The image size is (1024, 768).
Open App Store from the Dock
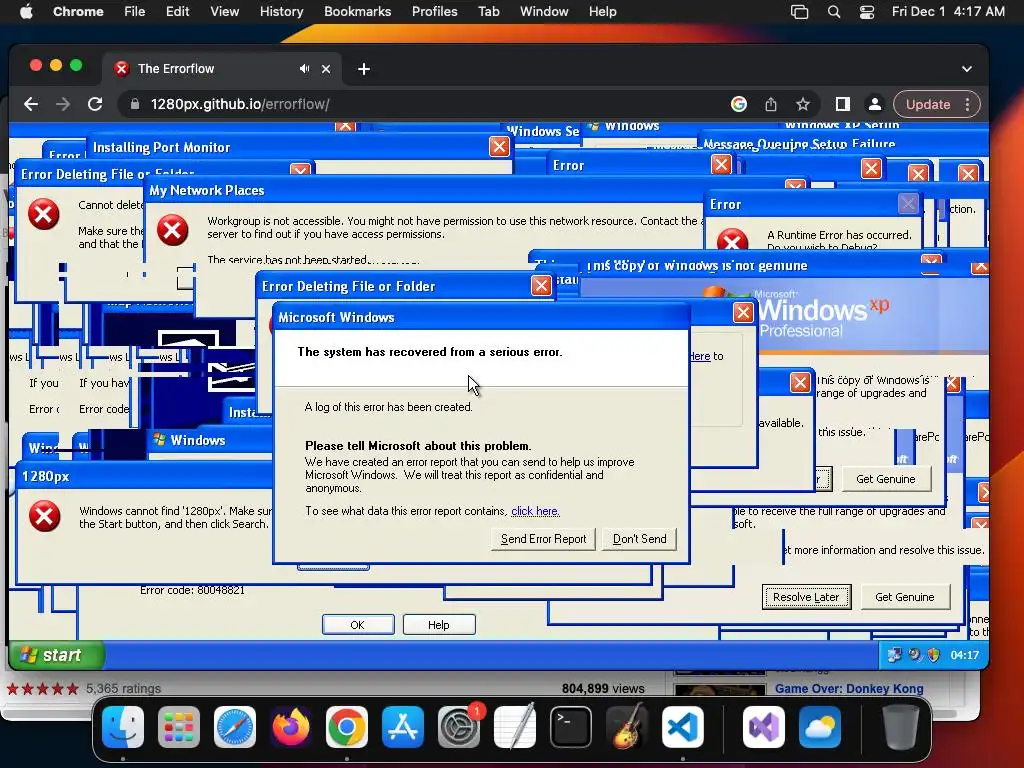point(403,727)
